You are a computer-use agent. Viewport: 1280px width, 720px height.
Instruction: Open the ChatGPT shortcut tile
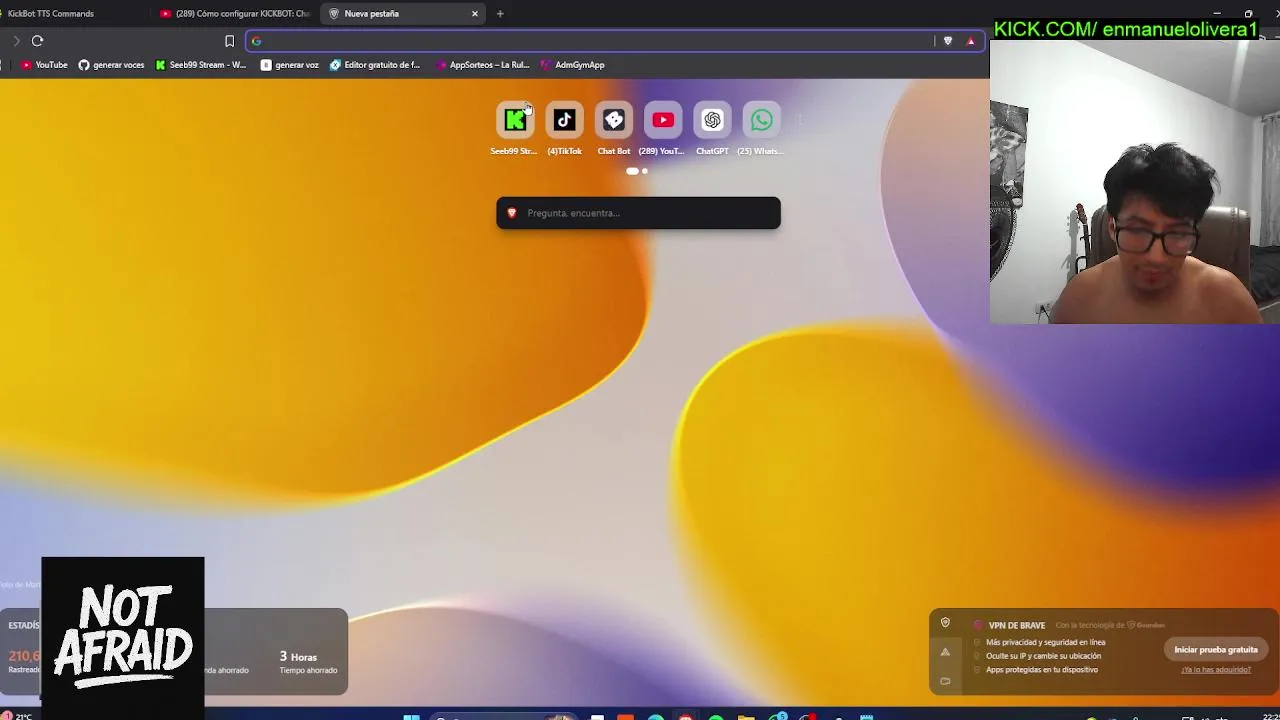click(x=712, y=121)
